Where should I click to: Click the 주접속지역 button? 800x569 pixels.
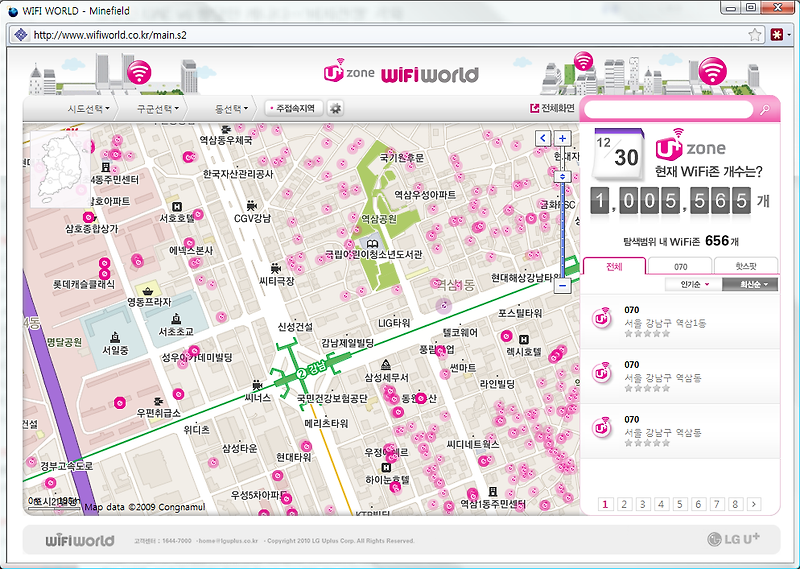294,108
